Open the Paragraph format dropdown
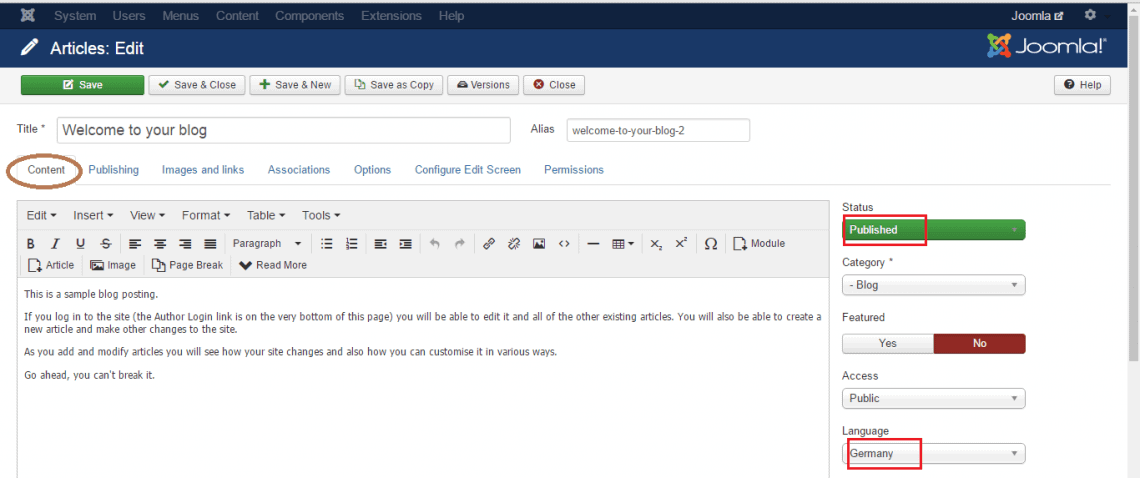This screenshot has width=1140, height=478. point(266,244)
